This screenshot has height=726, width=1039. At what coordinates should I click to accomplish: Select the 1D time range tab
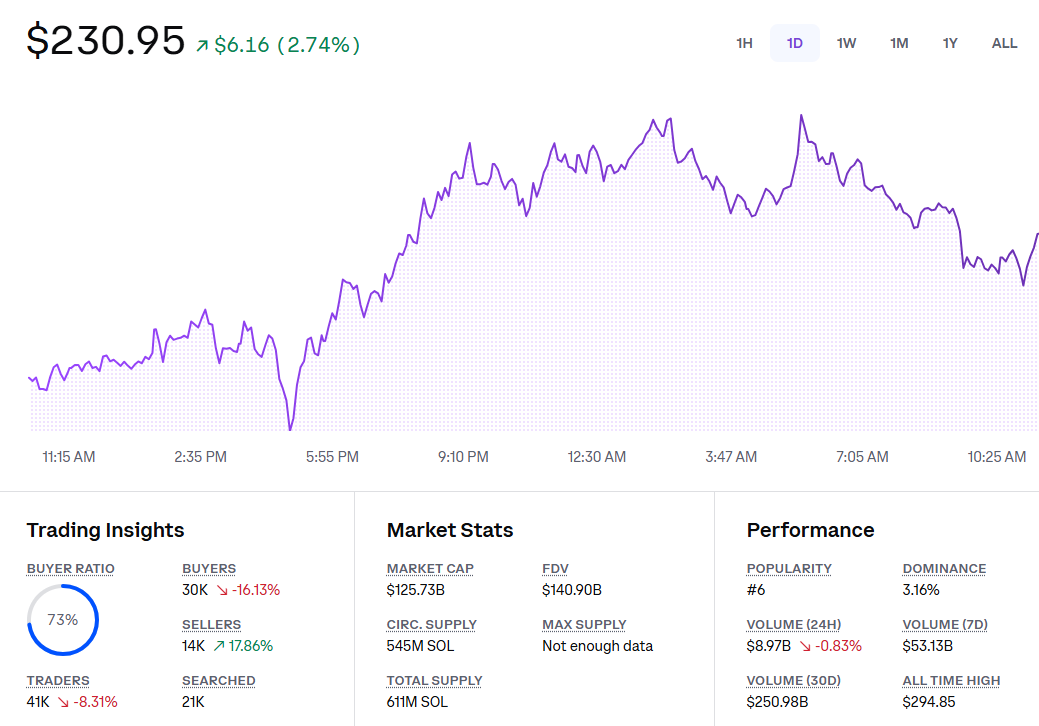(x=794, y=43)
